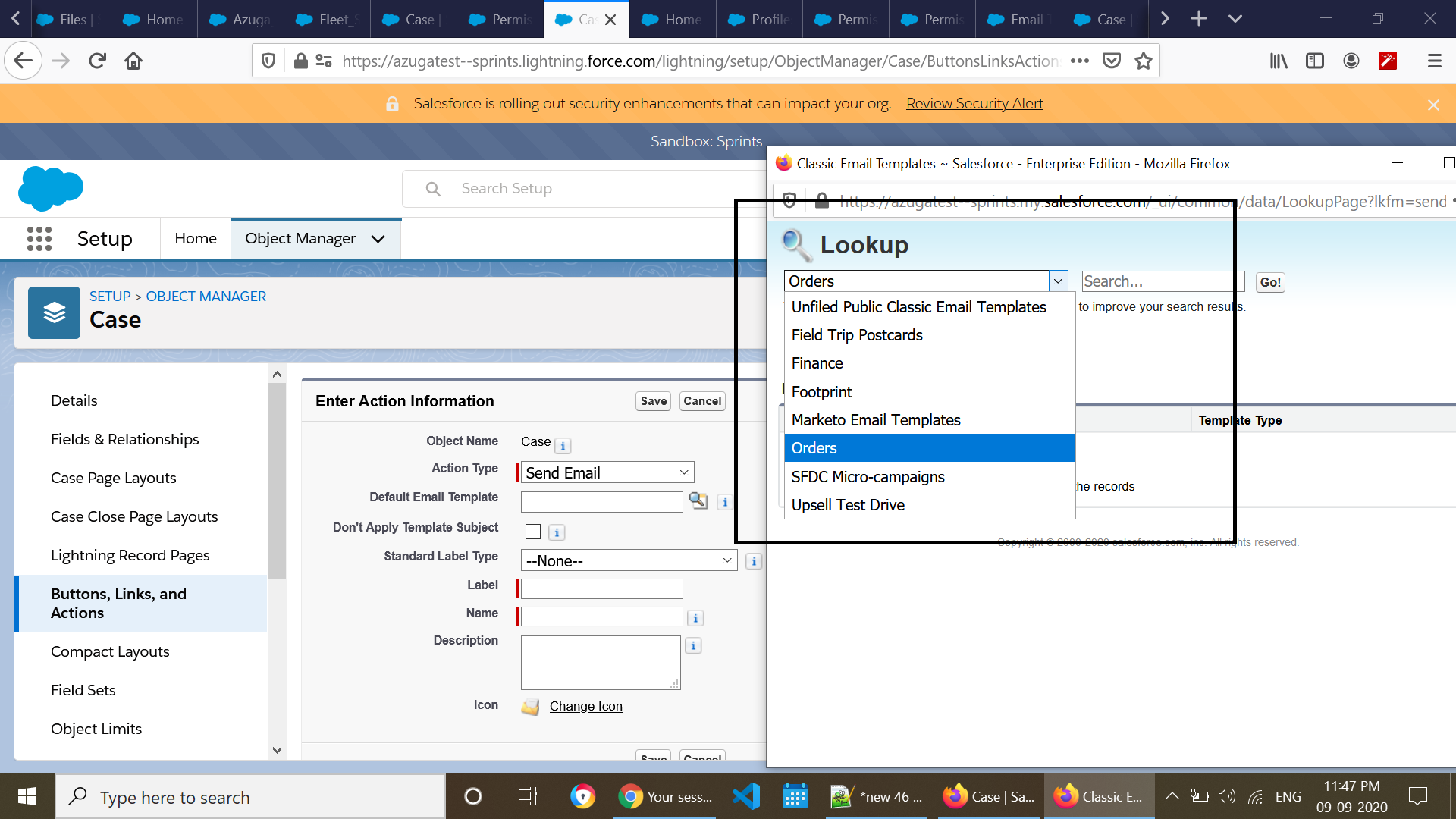The image size is (1456, 819).
Task: Collapse the Lookup folder dropdown arrow
Action: (x=1058, y=281)
